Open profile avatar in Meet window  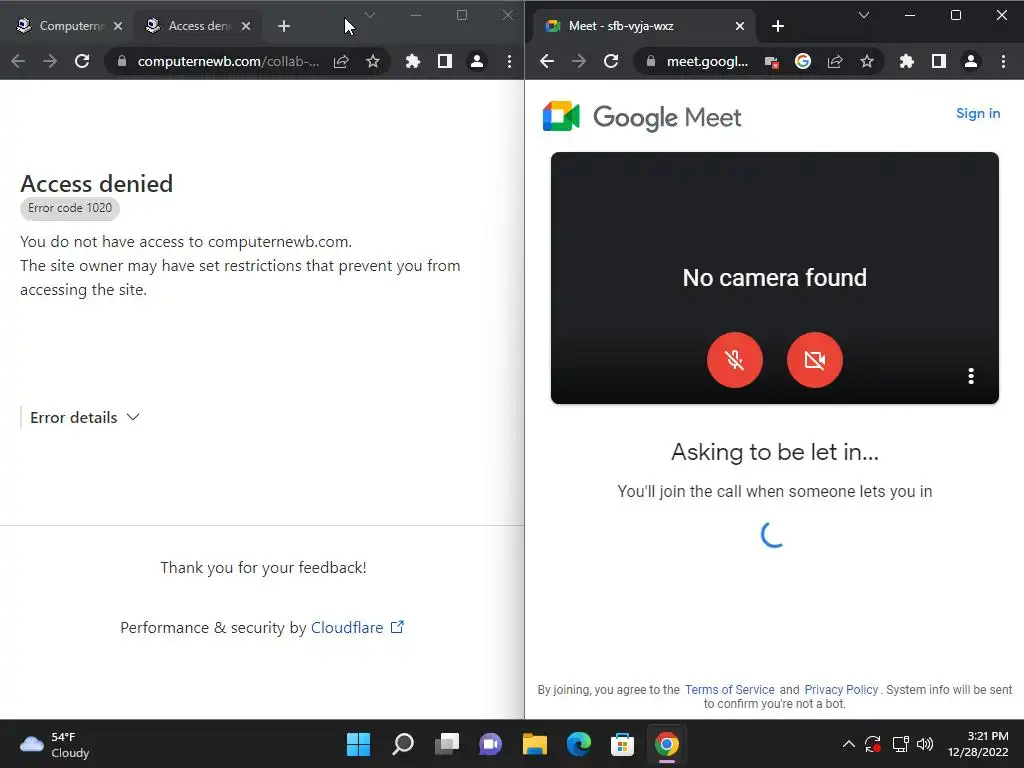click(x=971, y=61)
